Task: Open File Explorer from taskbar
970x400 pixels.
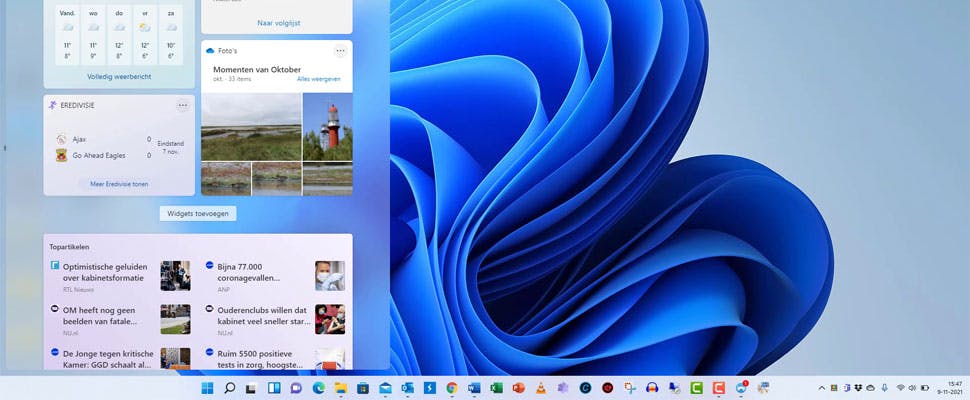Action: click(341, 388)
